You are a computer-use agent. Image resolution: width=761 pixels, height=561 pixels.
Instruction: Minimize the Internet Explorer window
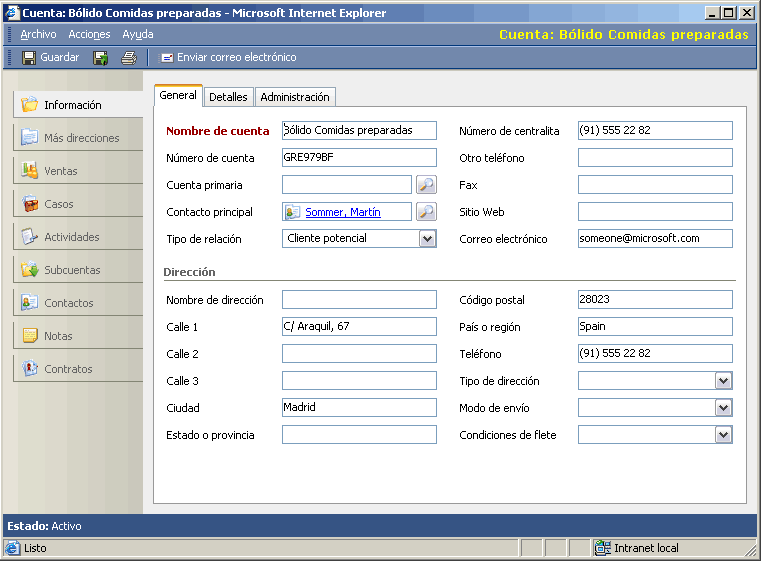click(711, 13)
